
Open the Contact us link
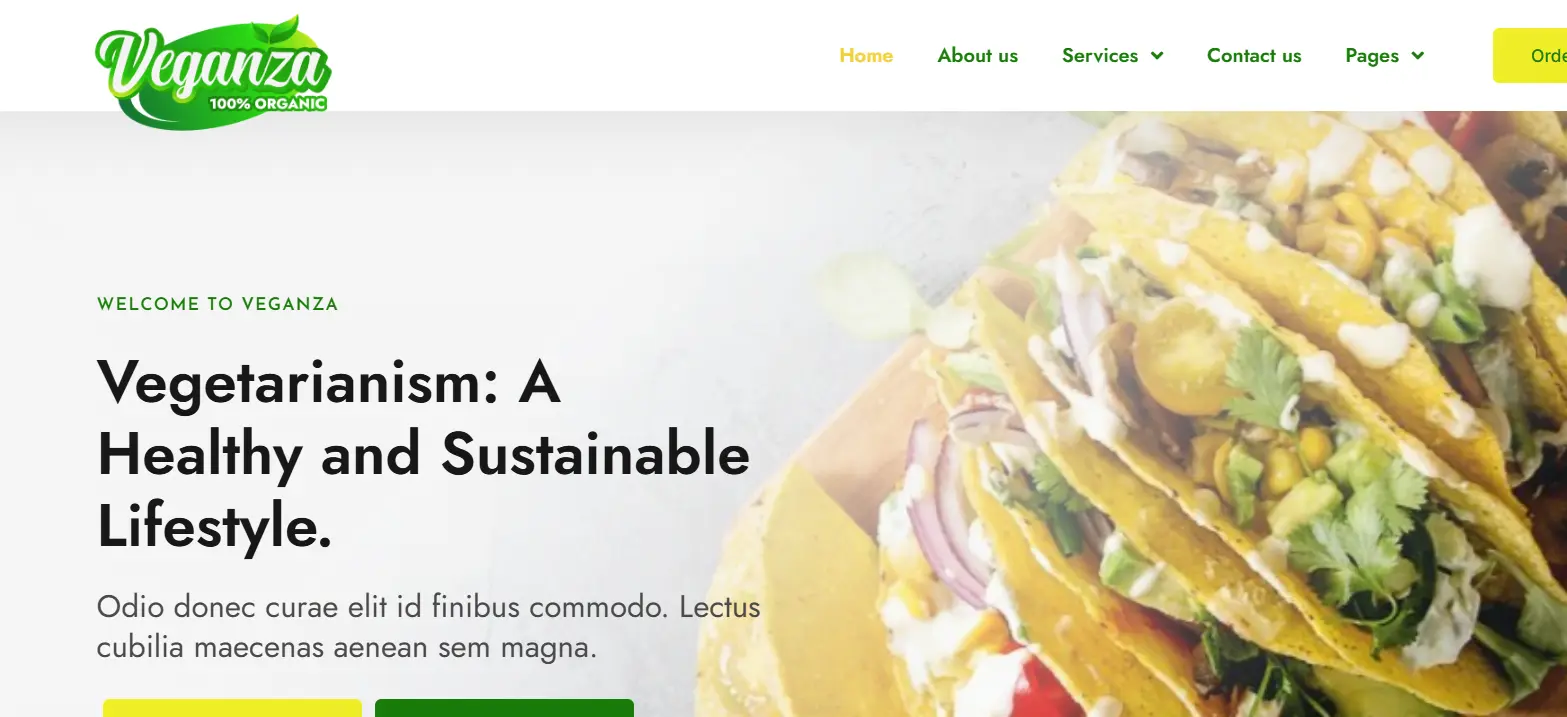(x=1254, y=56)
